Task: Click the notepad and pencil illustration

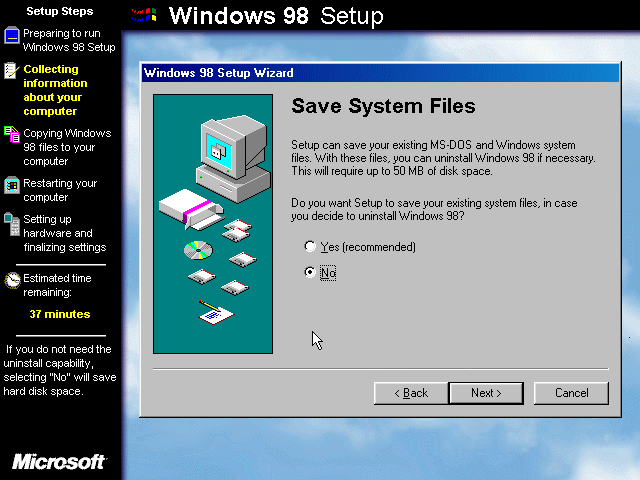Action: (216, 313)
